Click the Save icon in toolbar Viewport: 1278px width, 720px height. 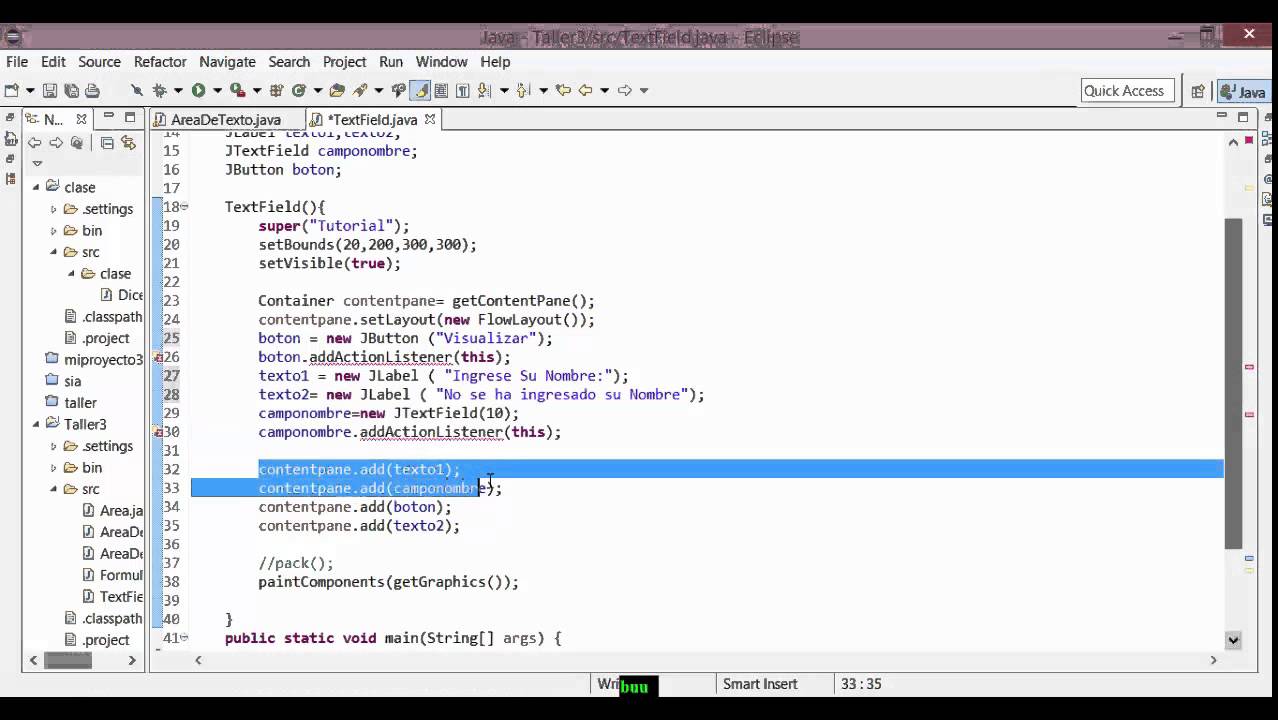[49, 90]
